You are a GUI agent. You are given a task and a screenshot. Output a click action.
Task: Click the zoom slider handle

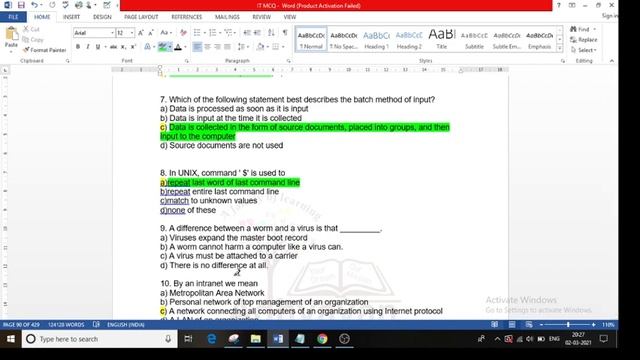click(568, 324)
